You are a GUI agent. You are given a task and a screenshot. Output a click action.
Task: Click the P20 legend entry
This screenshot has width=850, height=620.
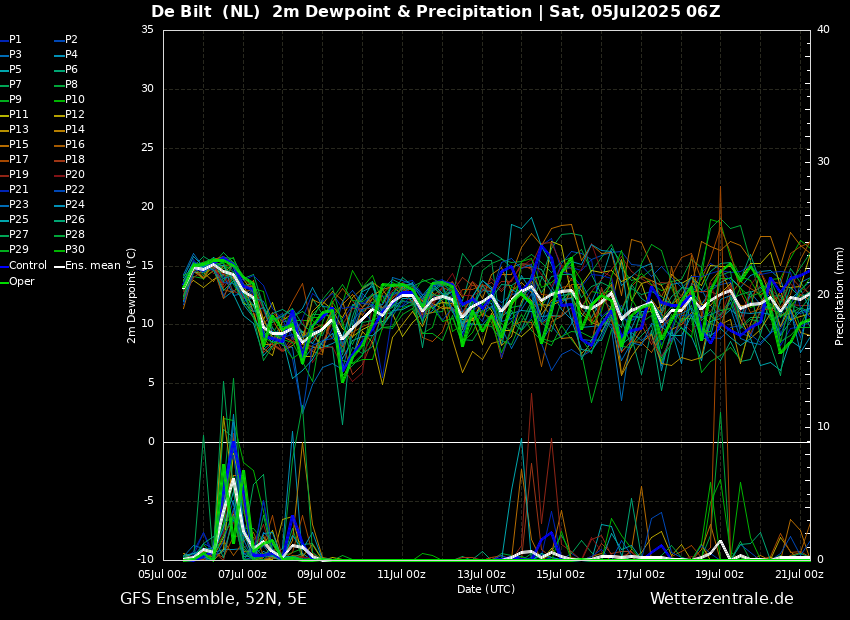pos(75,175)
